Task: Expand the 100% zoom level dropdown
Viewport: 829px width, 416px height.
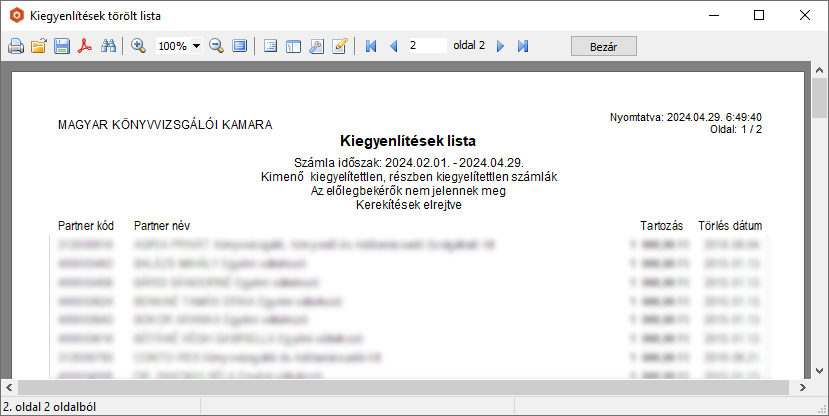Action: [x=196, y=47]
